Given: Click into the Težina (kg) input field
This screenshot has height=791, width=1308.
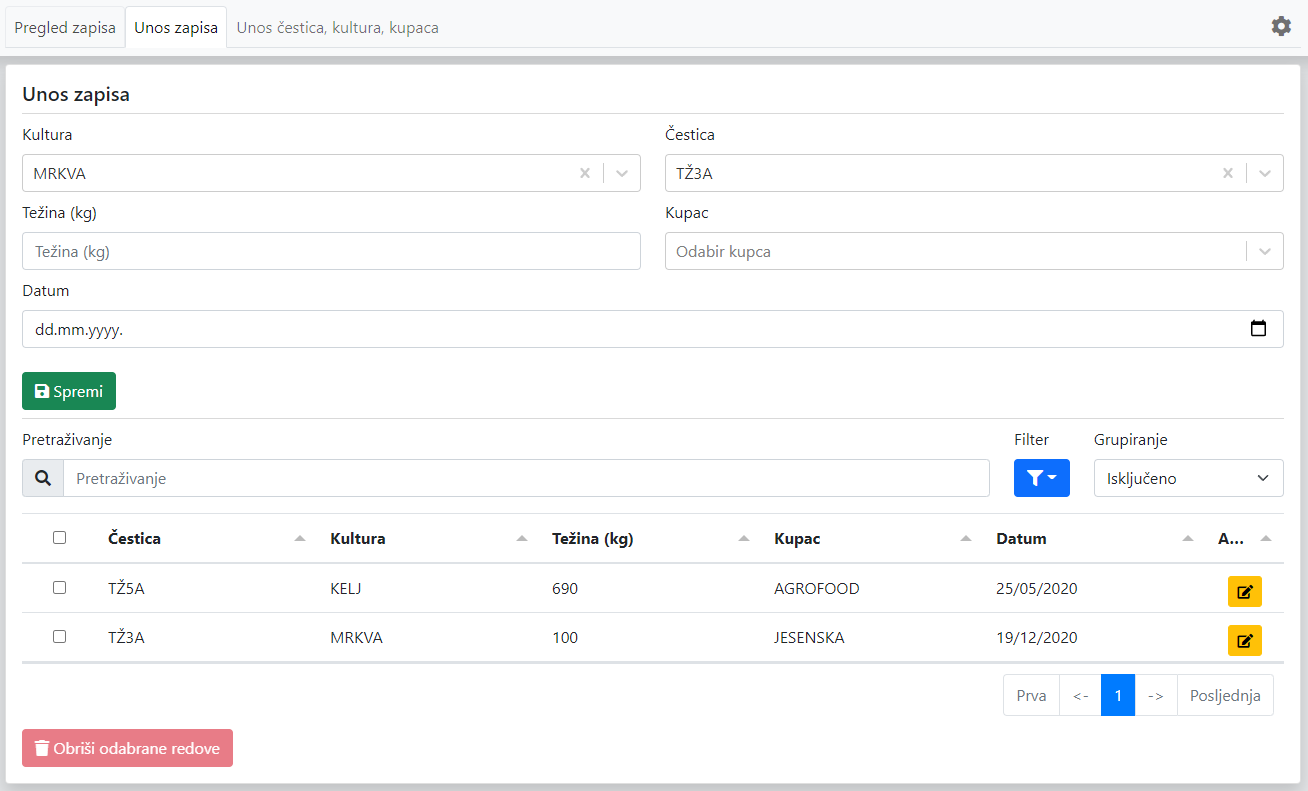Looking at the screenshot, I should tap(331, 252).
